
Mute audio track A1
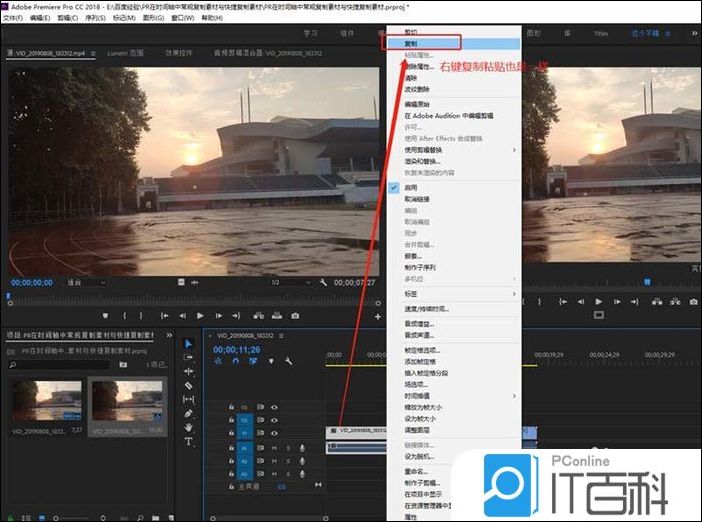click(274, 447)
